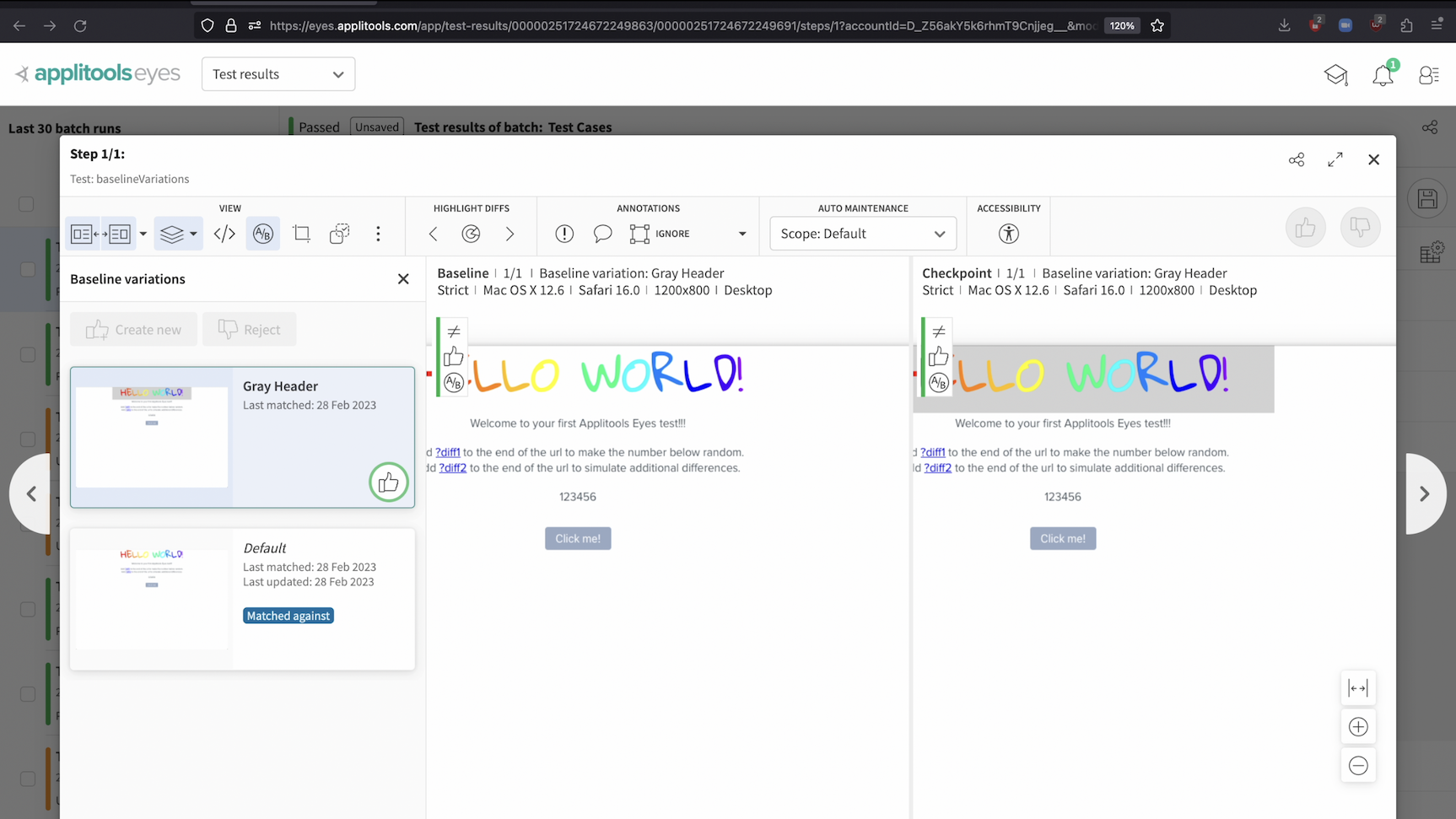The height and width of the screenshot is (819, 1456).
Task: Click the show all diffs radar icon
Action: [x=472, y=234]
